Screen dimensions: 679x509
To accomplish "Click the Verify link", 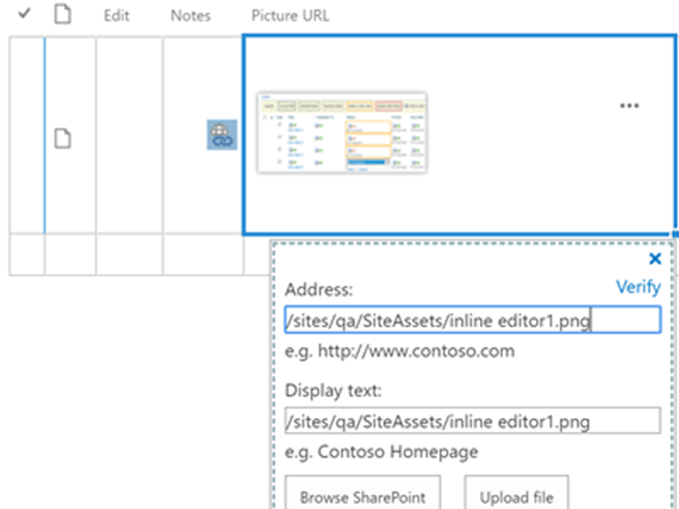I will click(638, 286).
